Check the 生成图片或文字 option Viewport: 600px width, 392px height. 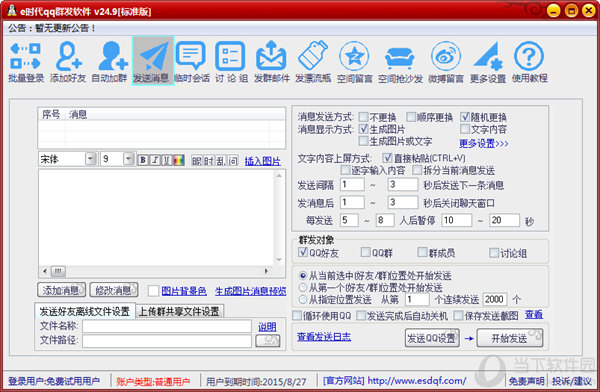pyautogui.click(x=364, y=141)
